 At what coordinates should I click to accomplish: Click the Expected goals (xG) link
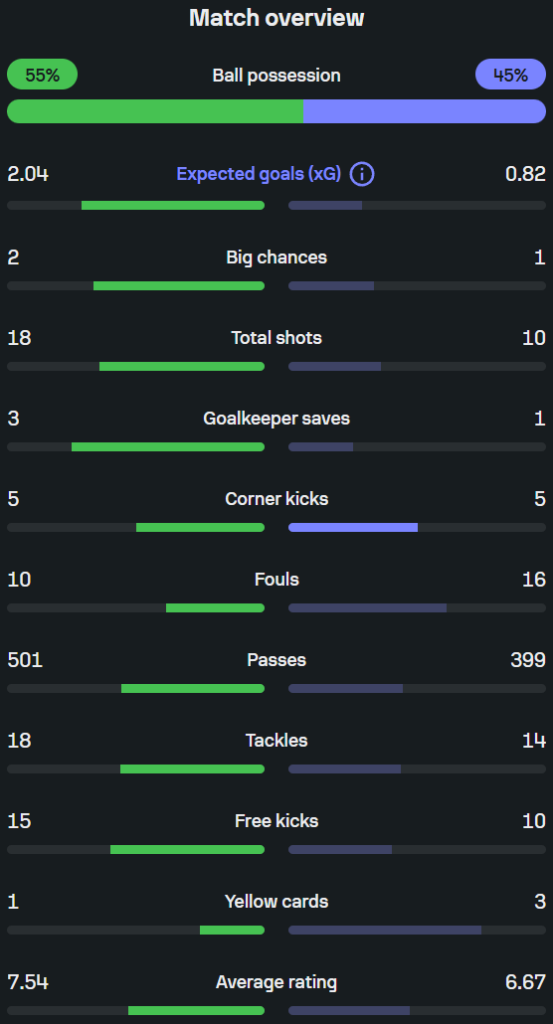click(259, 174)
